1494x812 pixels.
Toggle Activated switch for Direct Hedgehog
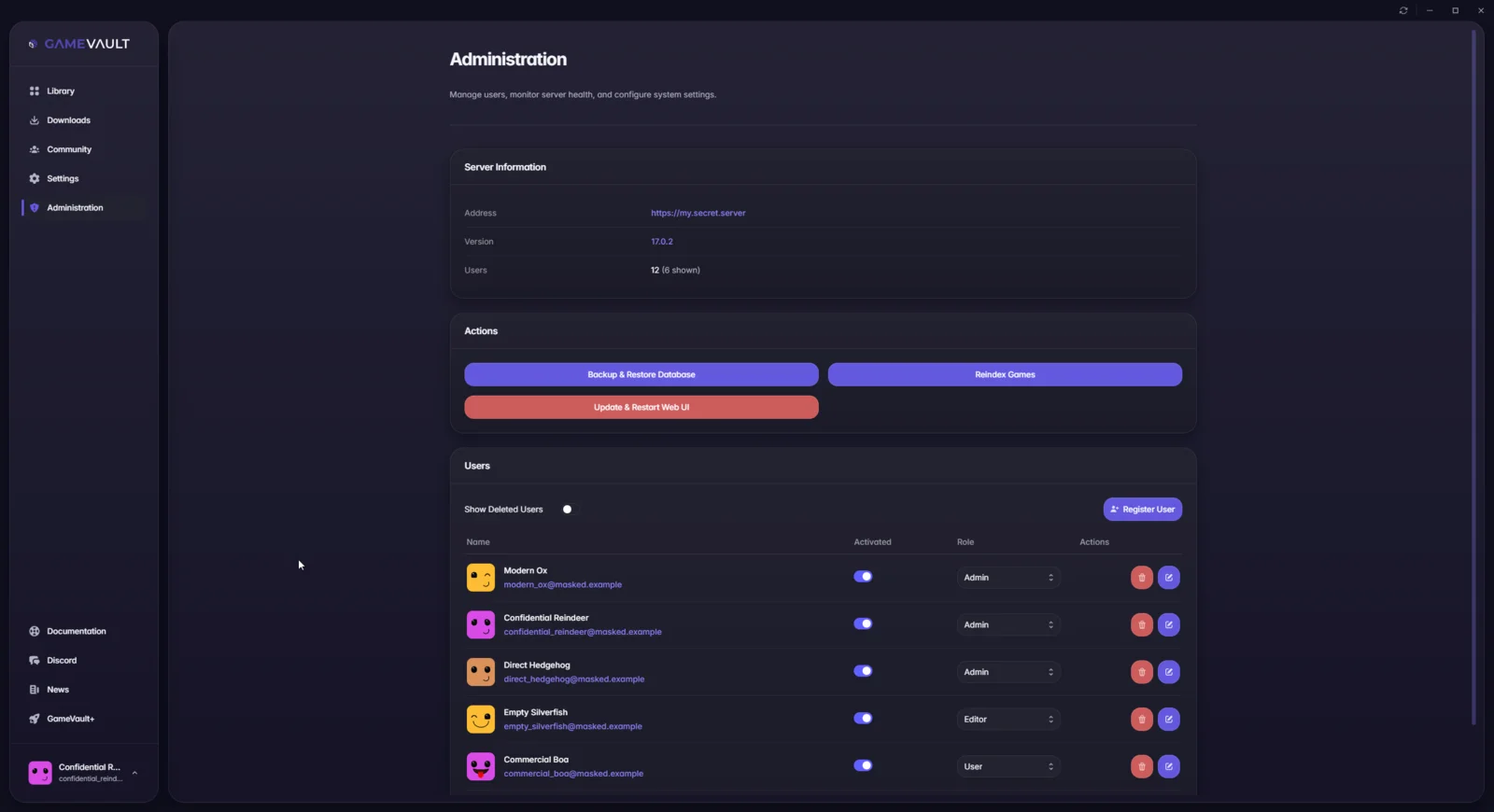click(863, 671)
